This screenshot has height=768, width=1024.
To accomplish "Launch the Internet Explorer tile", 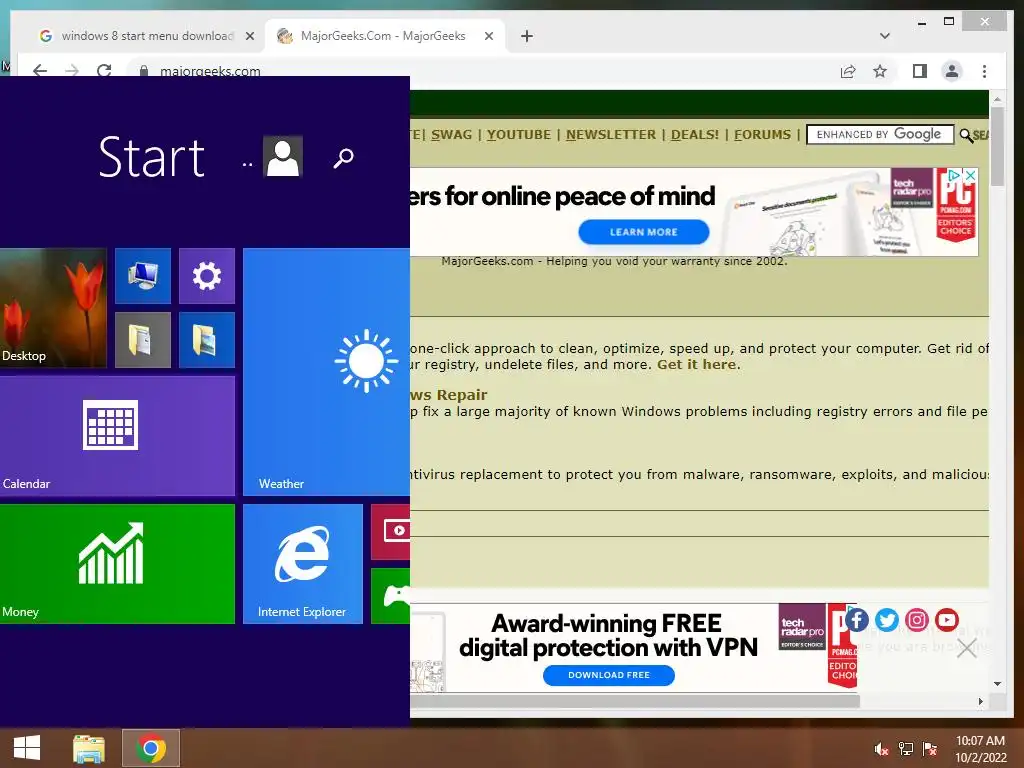I will click(x=303, y=564).
